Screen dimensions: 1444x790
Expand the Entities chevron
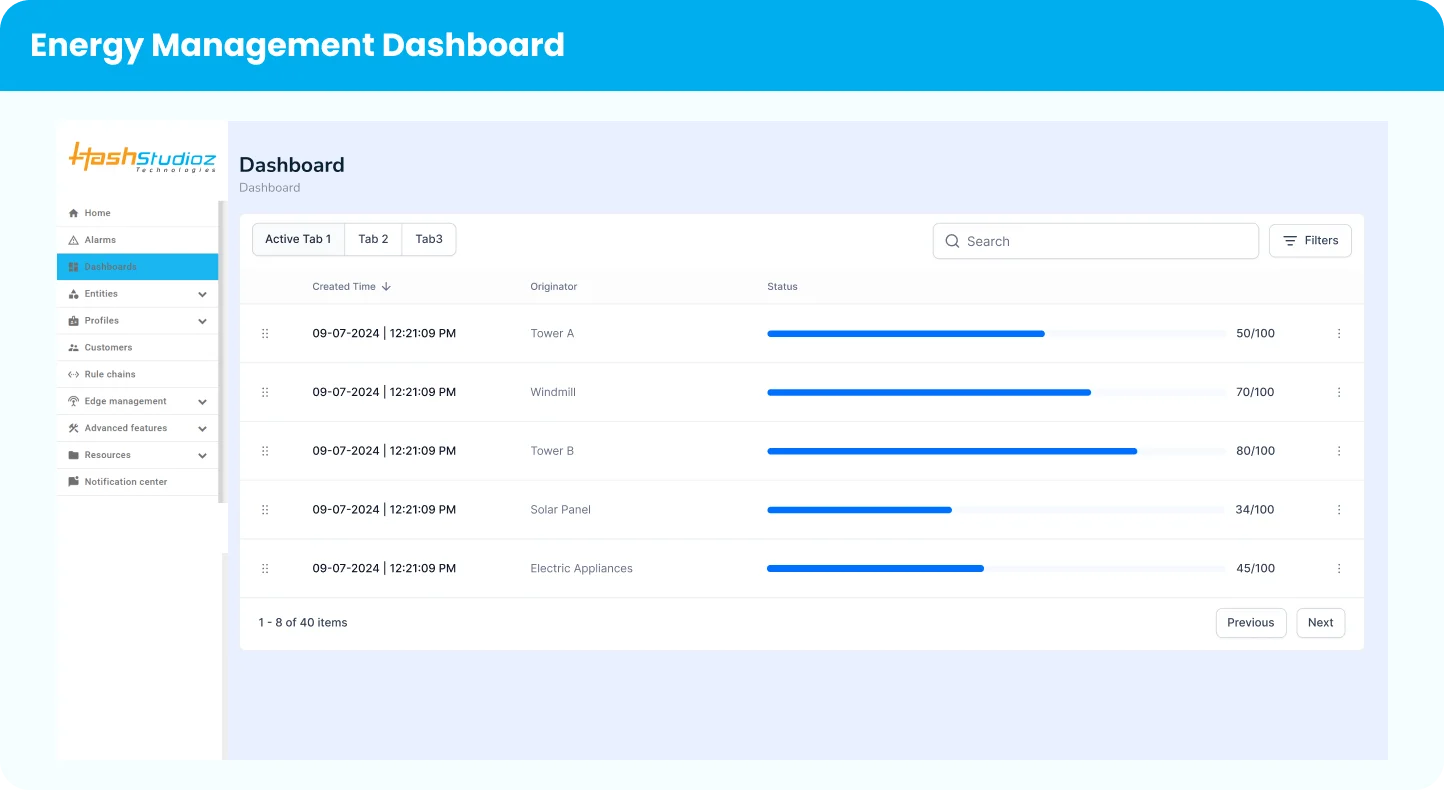pos(202,294)
